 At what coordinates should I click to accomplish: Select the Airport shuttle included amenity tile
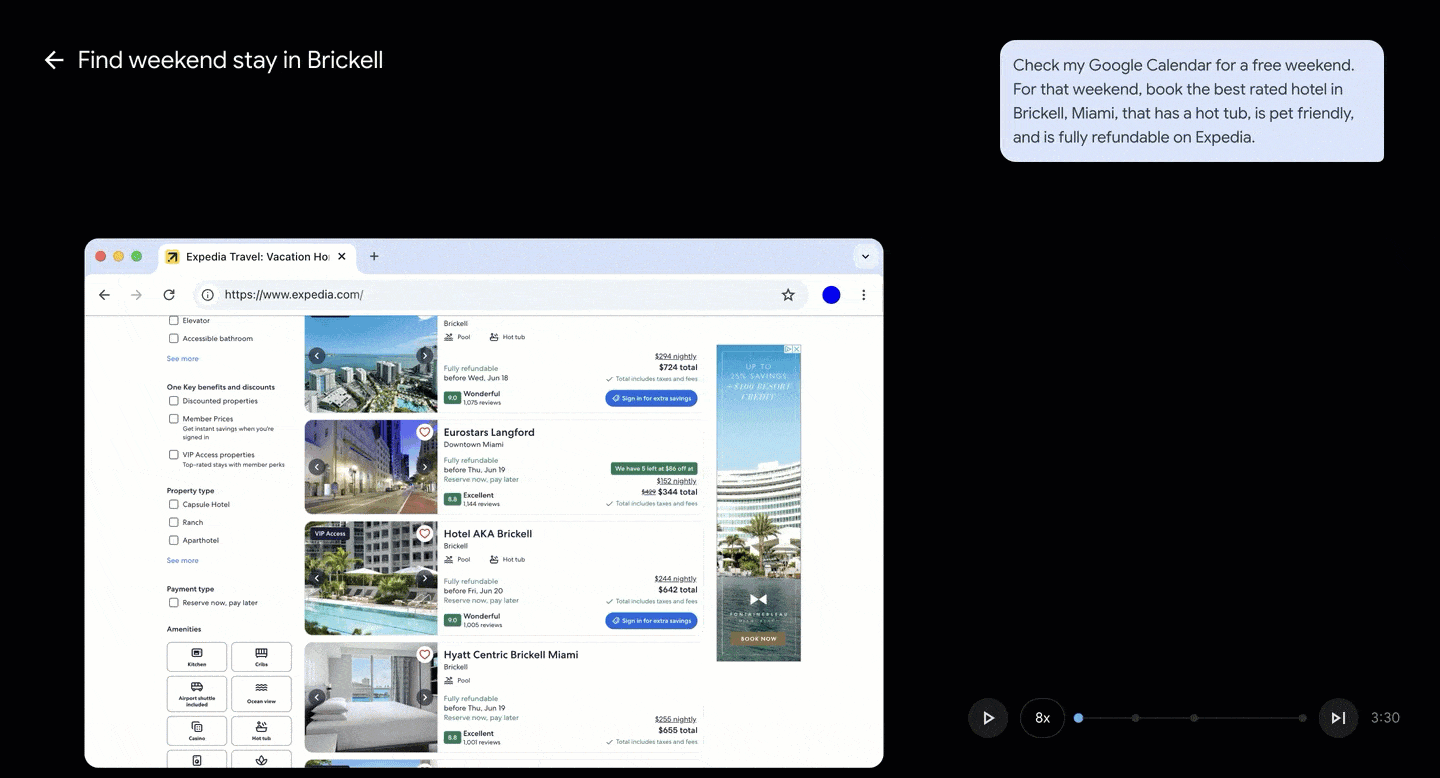pos(197,694)
